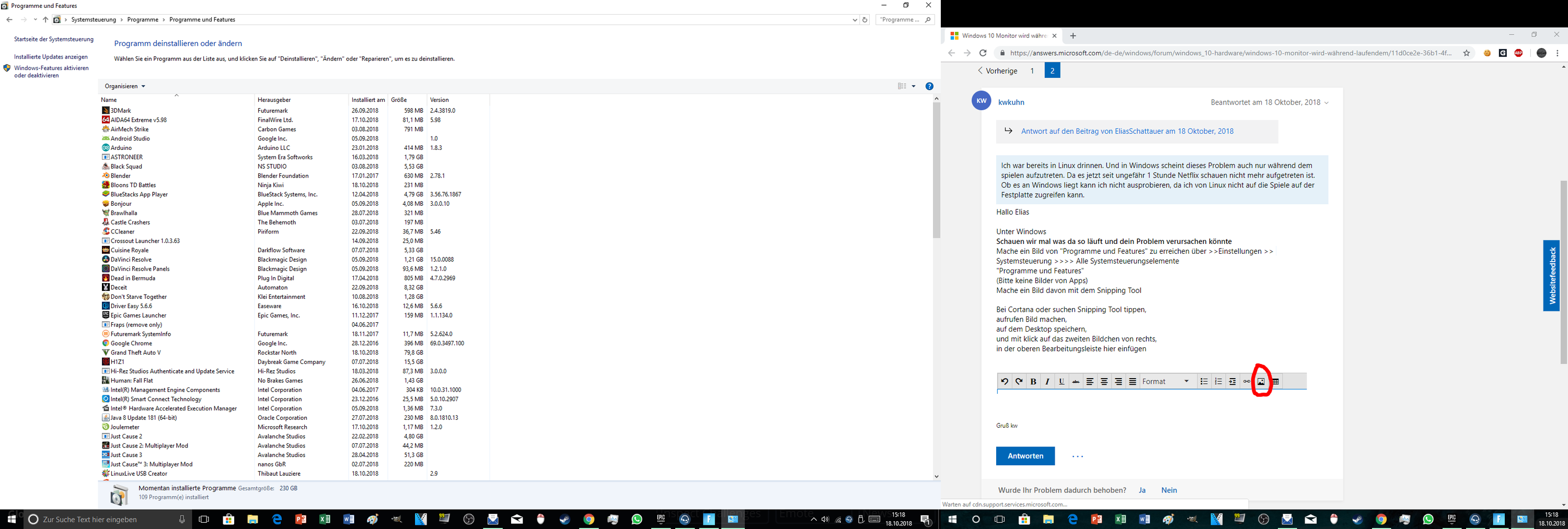Viewport: 1568px width, 529px height.
Task: Click the Antworten button
Action: tap(1025, 456)
